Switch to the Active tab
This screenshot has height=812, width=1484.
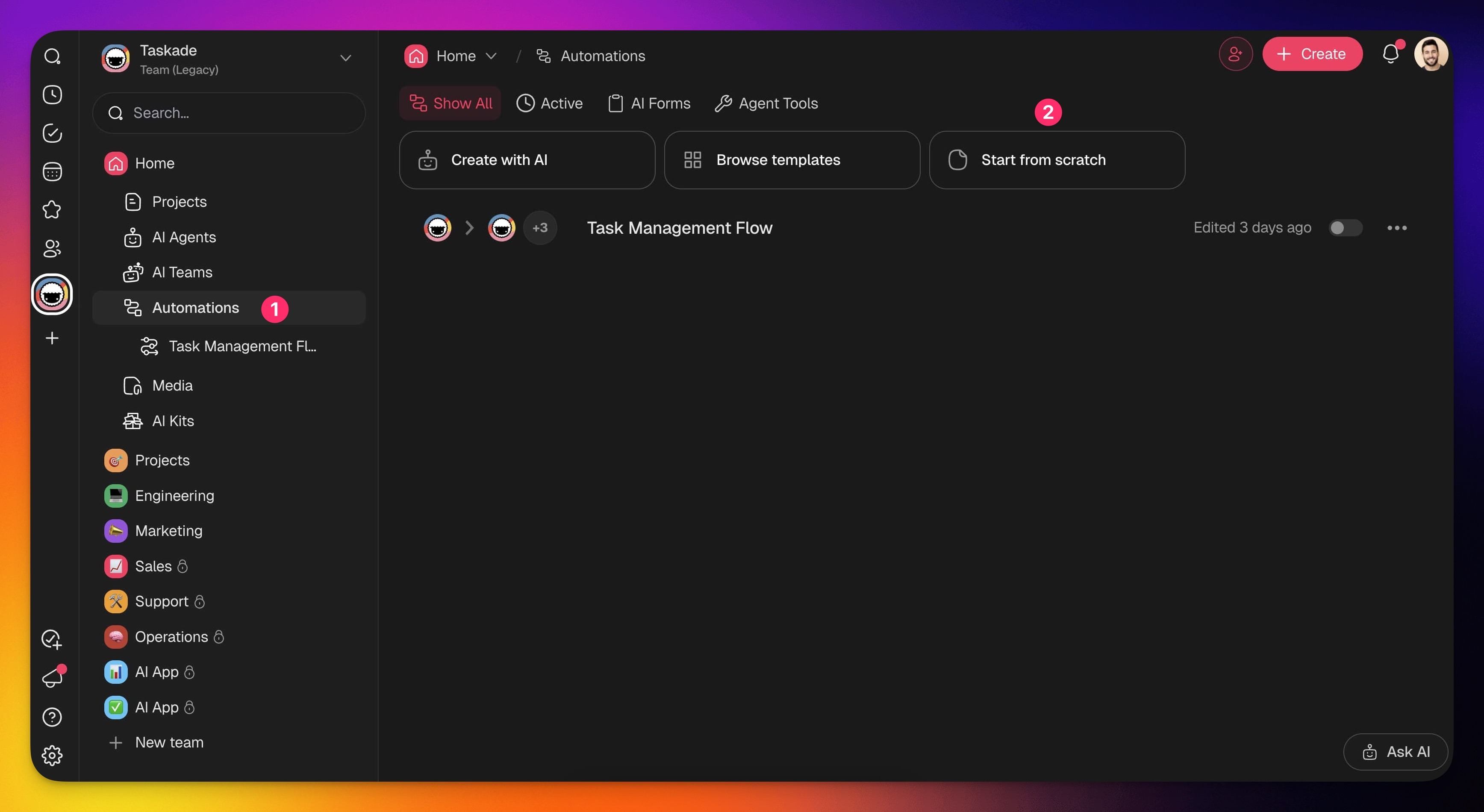(x=550, y=103)
